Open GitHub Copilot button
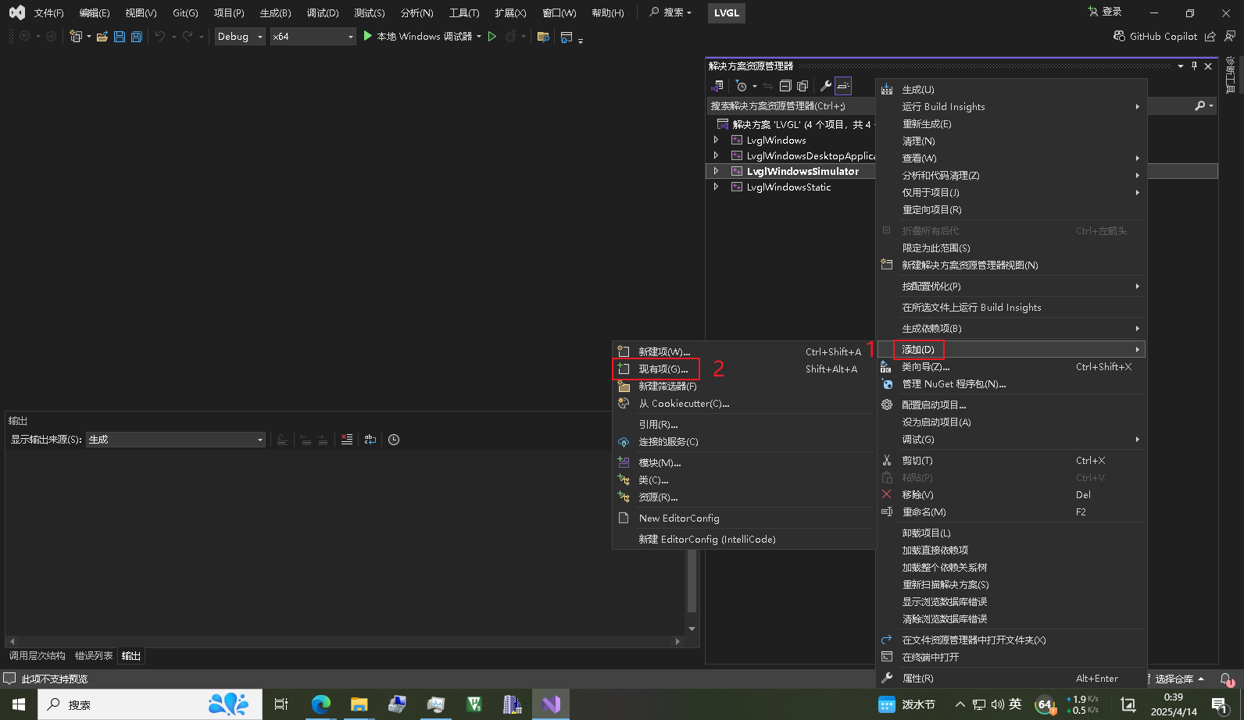 (x=1153, y=37)
